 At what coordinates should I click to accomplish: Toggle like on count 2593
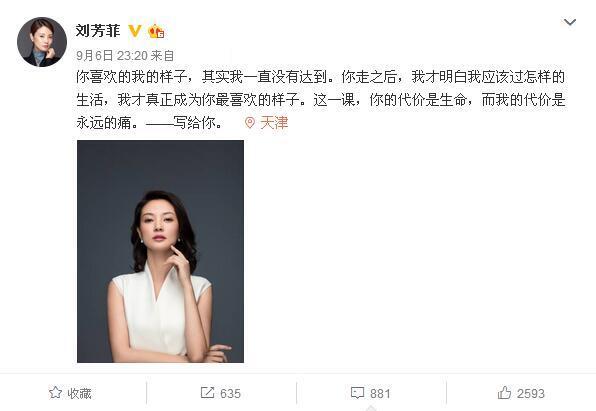(x=531, y=394)
